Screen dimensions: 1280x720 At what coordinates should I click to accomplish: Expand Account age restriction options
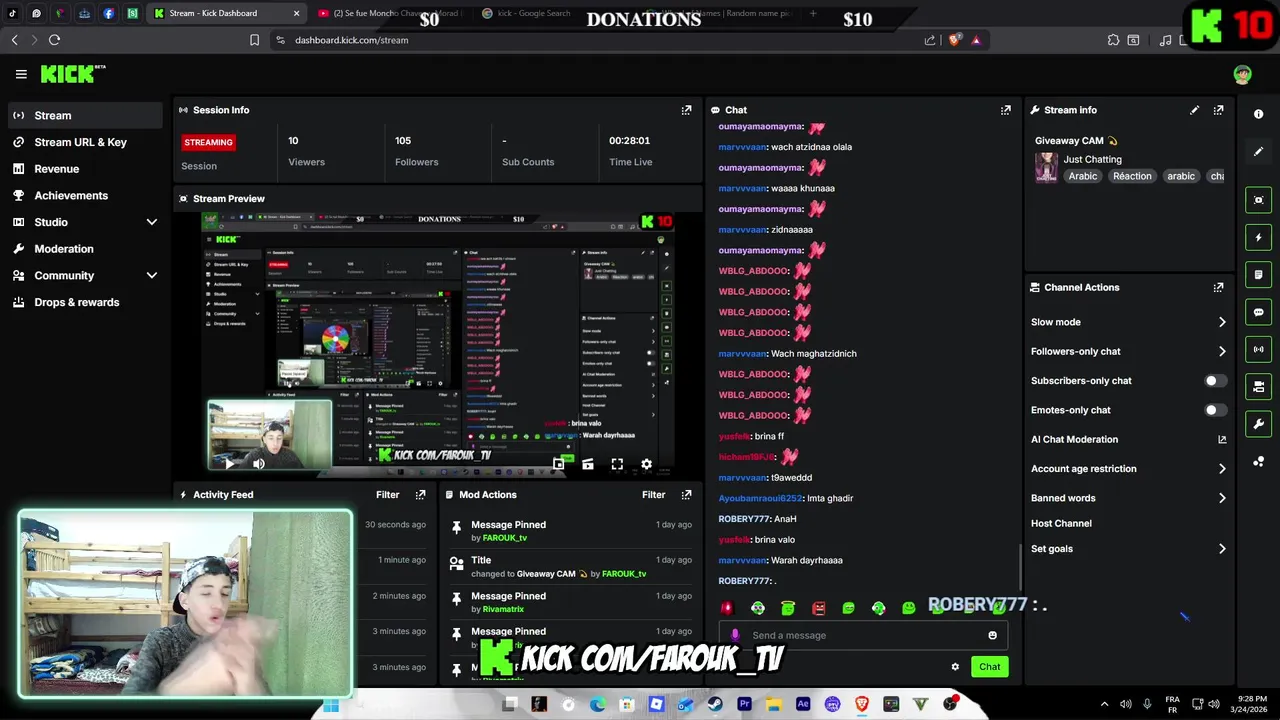(1221, 469)
